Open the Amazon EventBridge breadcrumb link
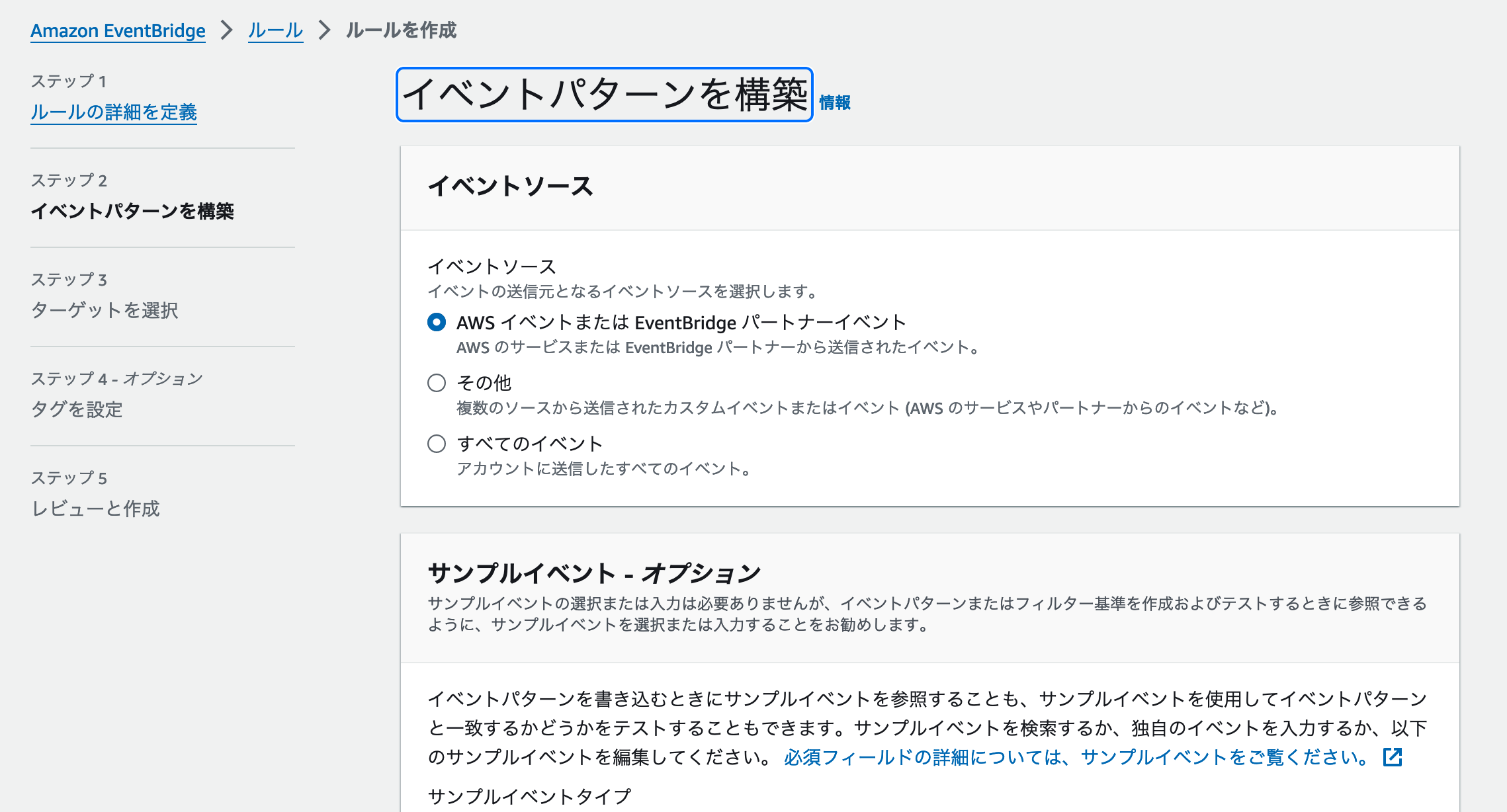1507x812 pixels. tap(117, 30)
